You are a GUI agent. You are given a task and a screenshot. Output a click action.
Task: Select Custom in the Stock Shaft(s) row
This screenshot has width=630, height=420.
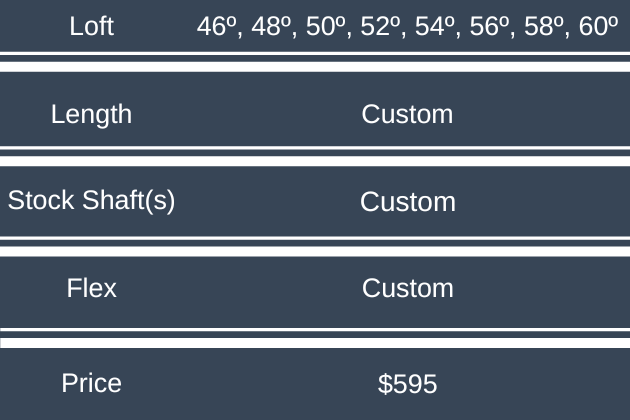(407, 202)
